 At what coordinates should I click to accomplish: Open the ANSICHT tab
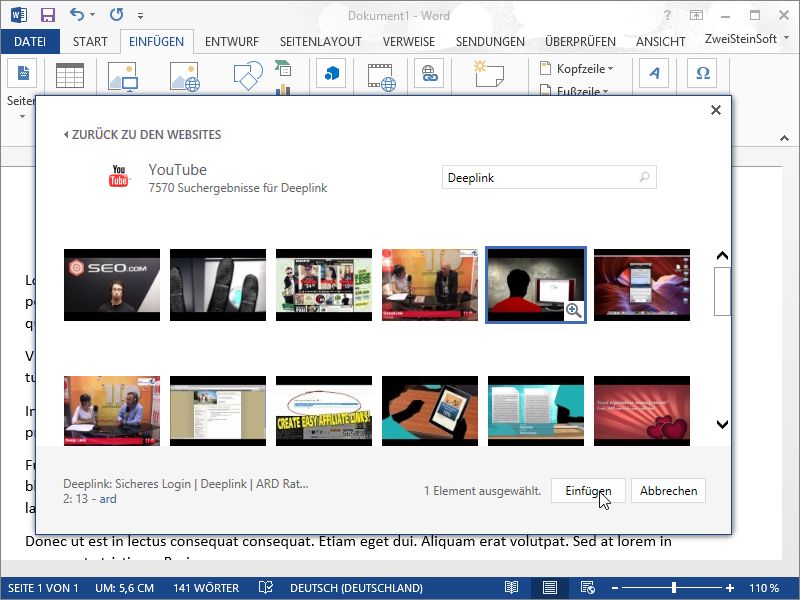(660, 41)
